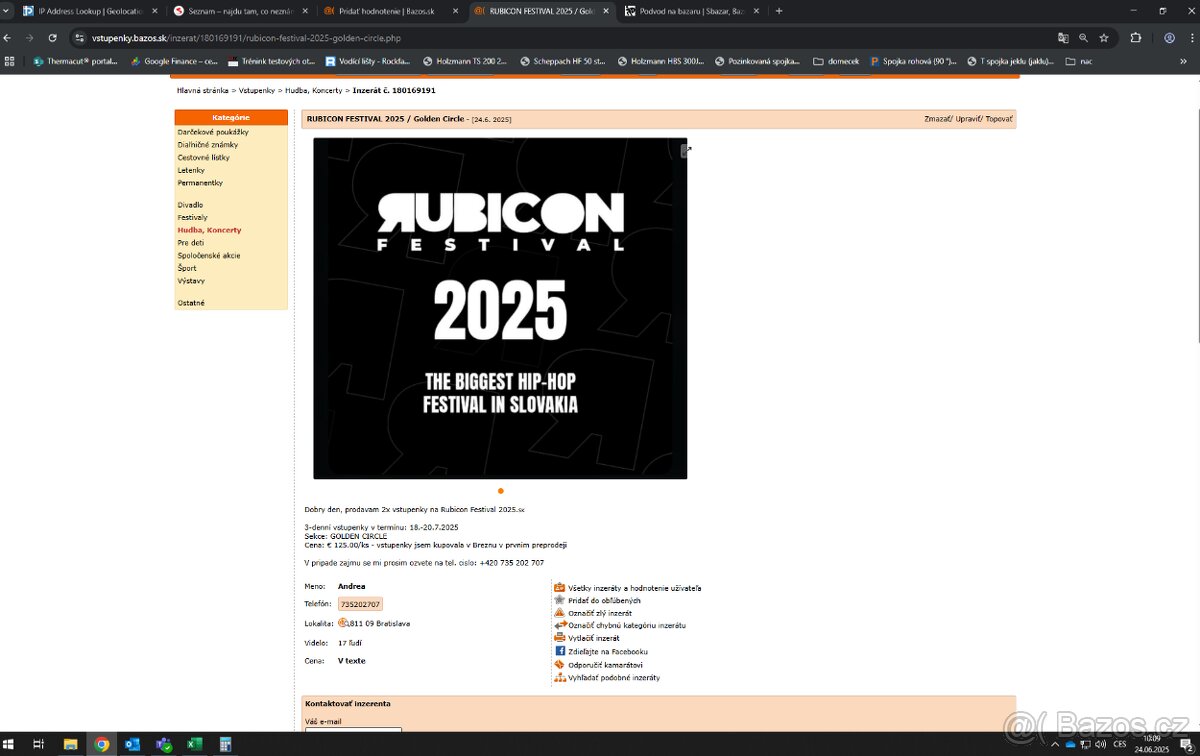
Task: Click Hlavná stránka breadcrumb link
Action: coord(203,90)
